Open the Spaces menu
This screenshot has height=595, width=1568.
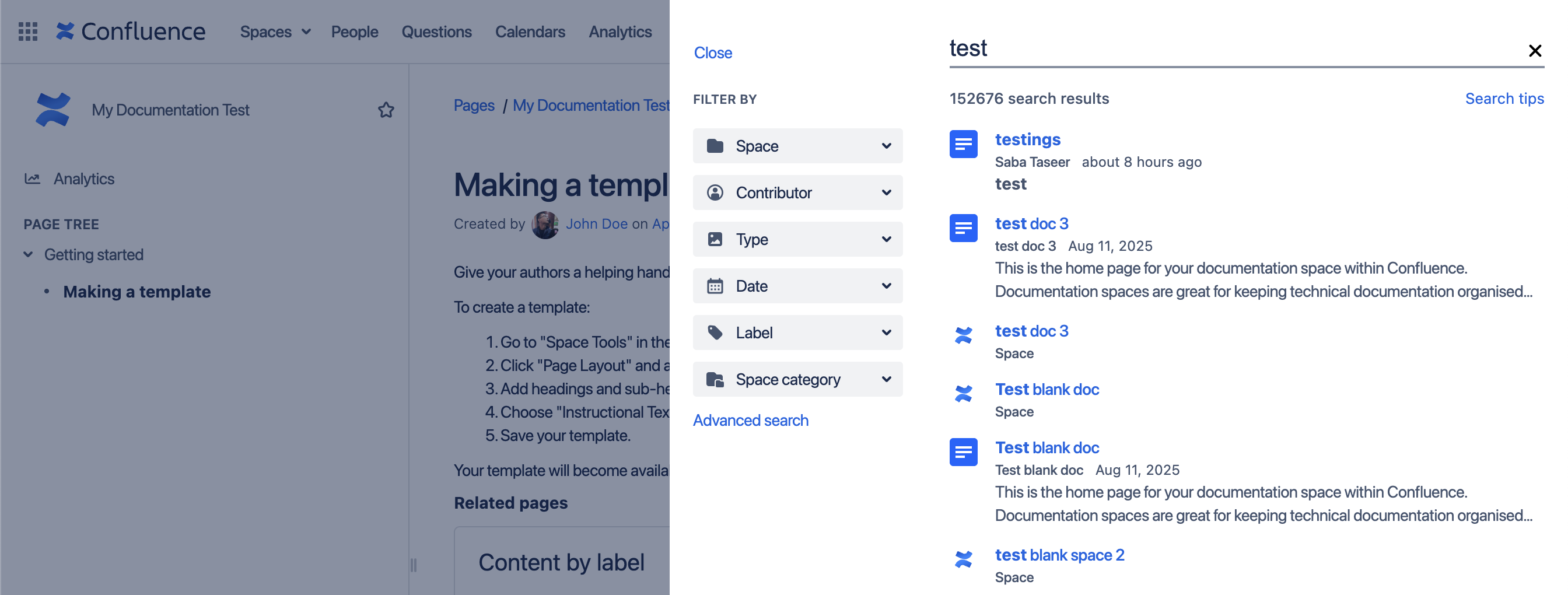(x=275, y=32)
